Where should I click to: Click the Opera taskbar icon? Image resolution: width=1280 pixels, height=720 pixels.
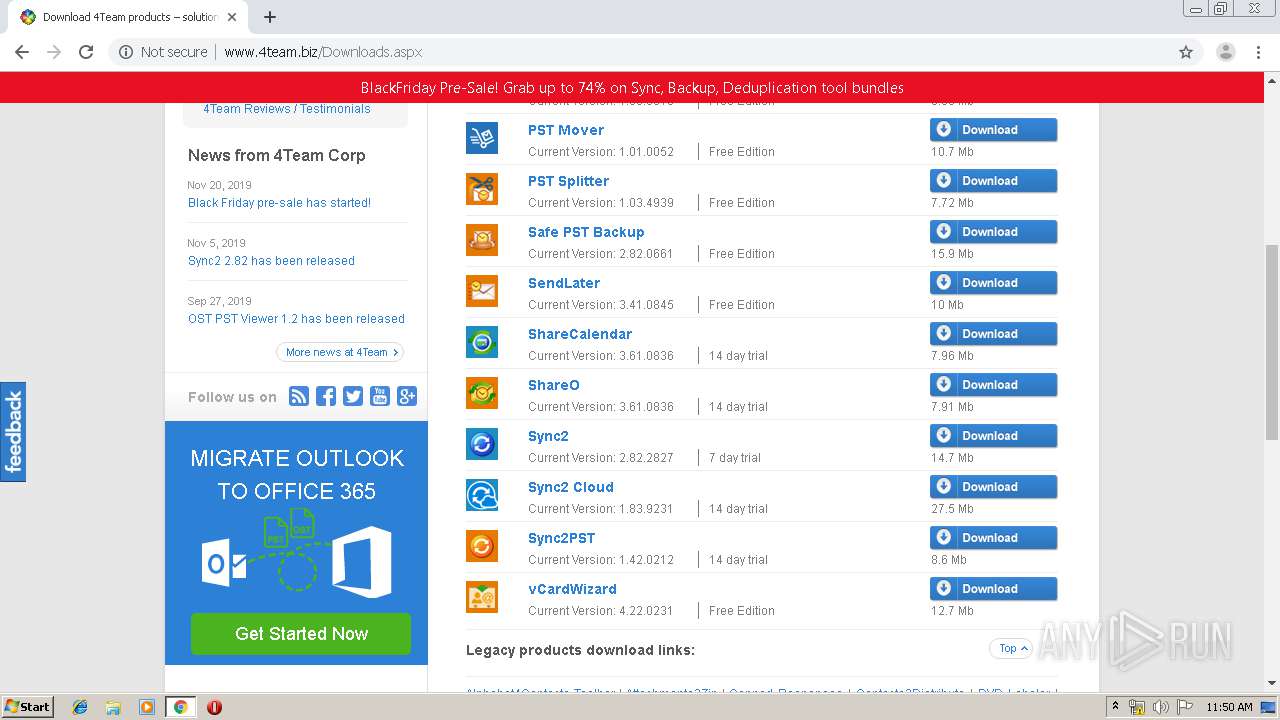(214, 707)
